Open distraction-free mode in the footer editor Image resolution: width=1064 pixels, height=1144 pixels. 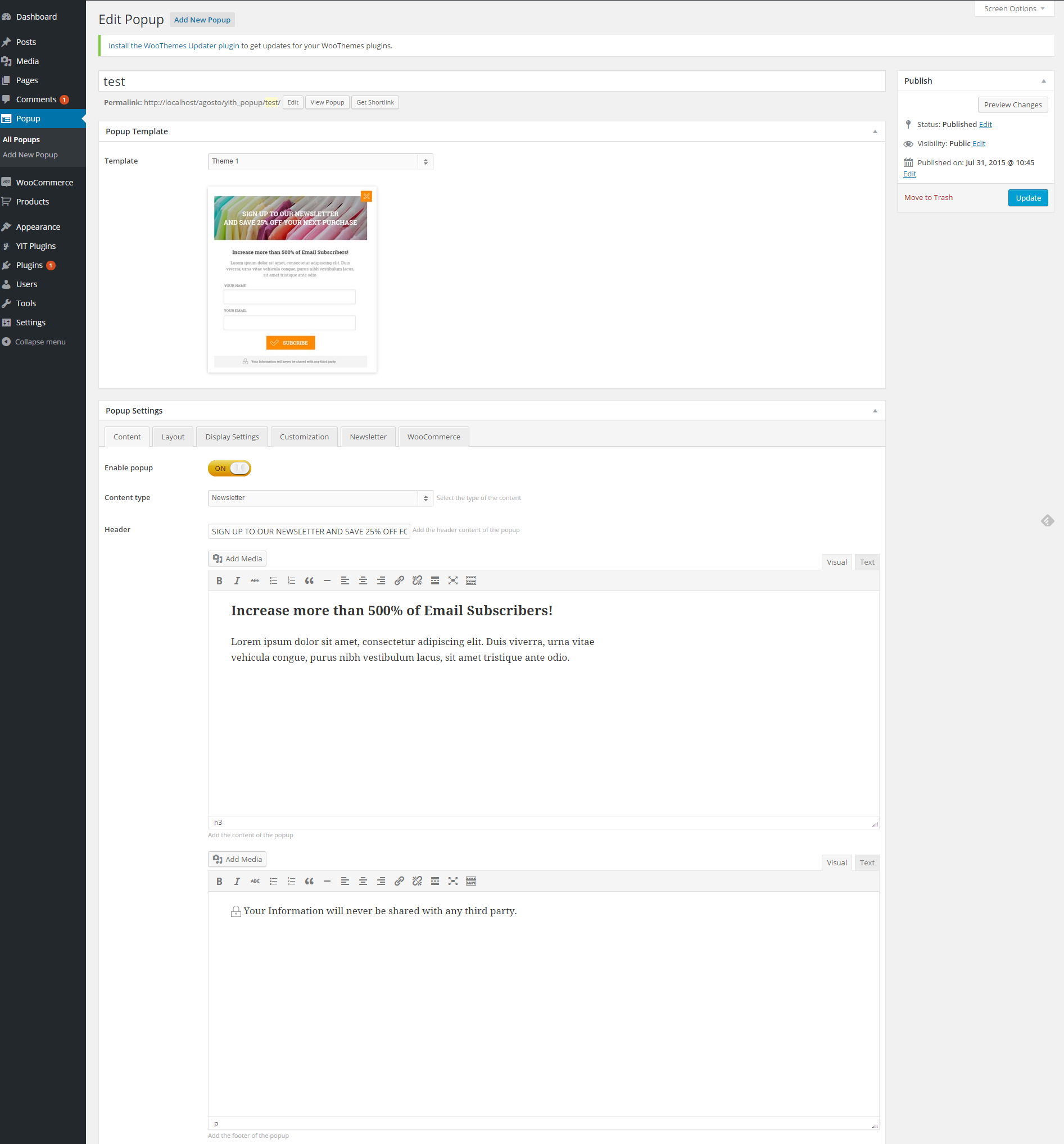[453, 881]
